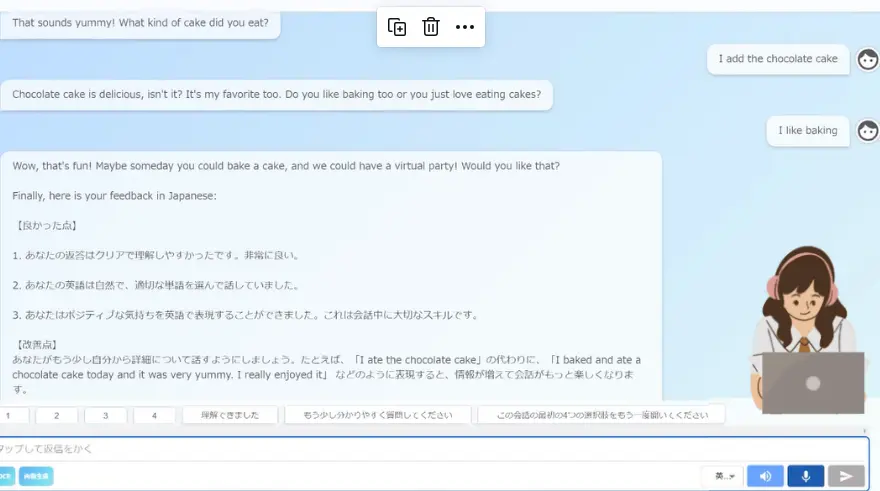Viewport: 880px width, 491px height.
Task: Click the rightmost long Japanese suggestion button
Action: (601, 415)
